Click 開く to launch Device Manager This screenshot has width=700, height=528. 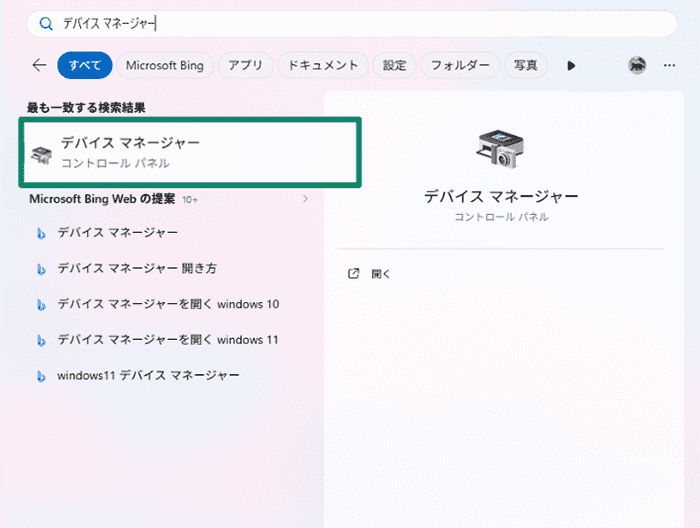[x=381, y=274]
